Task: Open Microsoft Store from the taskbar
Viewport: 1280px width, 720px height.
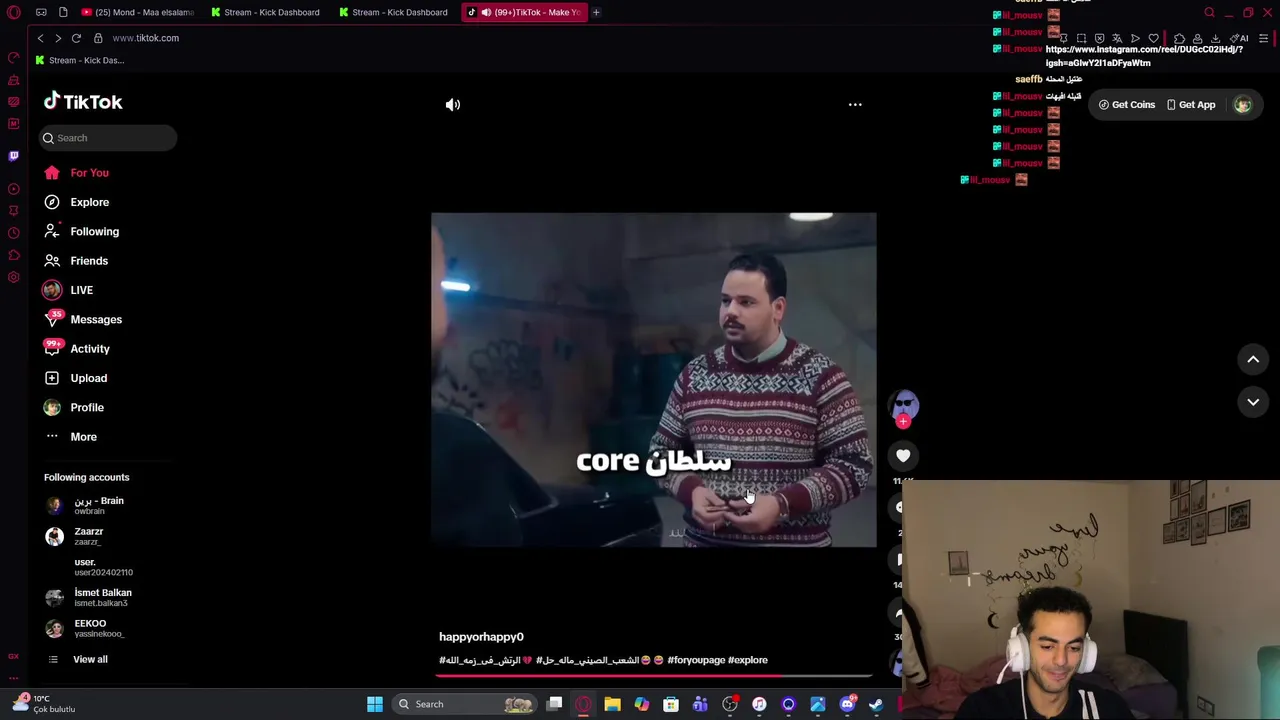Action: 671,704
